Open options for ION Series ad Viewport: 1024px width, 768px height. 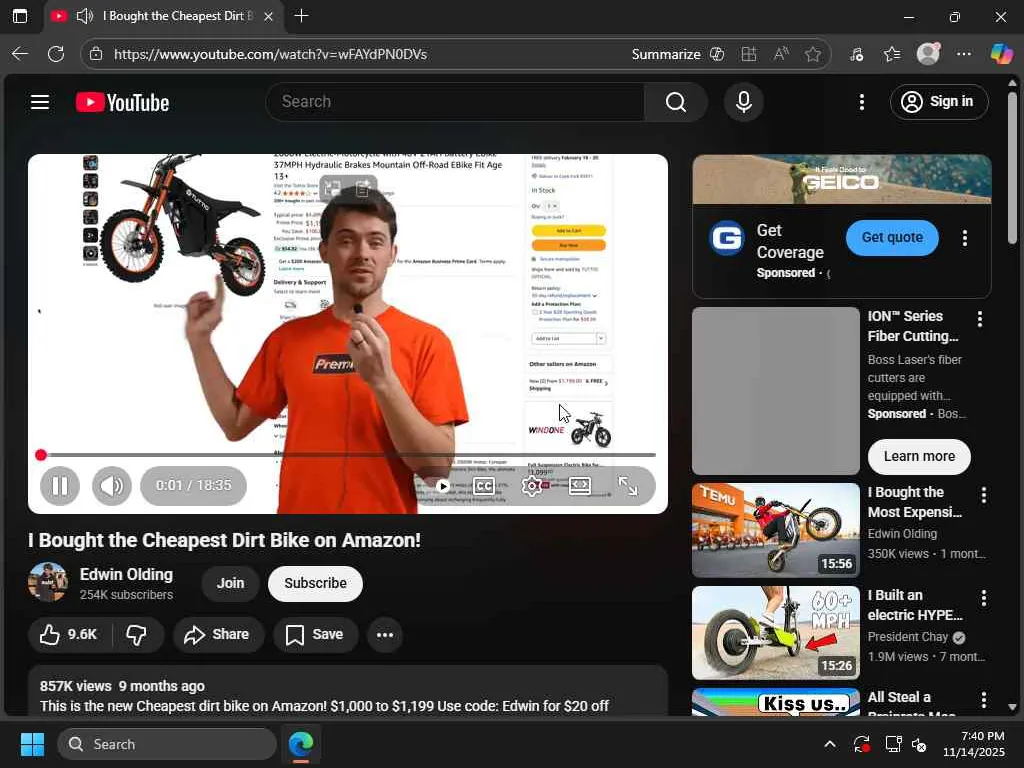(979, 319)
